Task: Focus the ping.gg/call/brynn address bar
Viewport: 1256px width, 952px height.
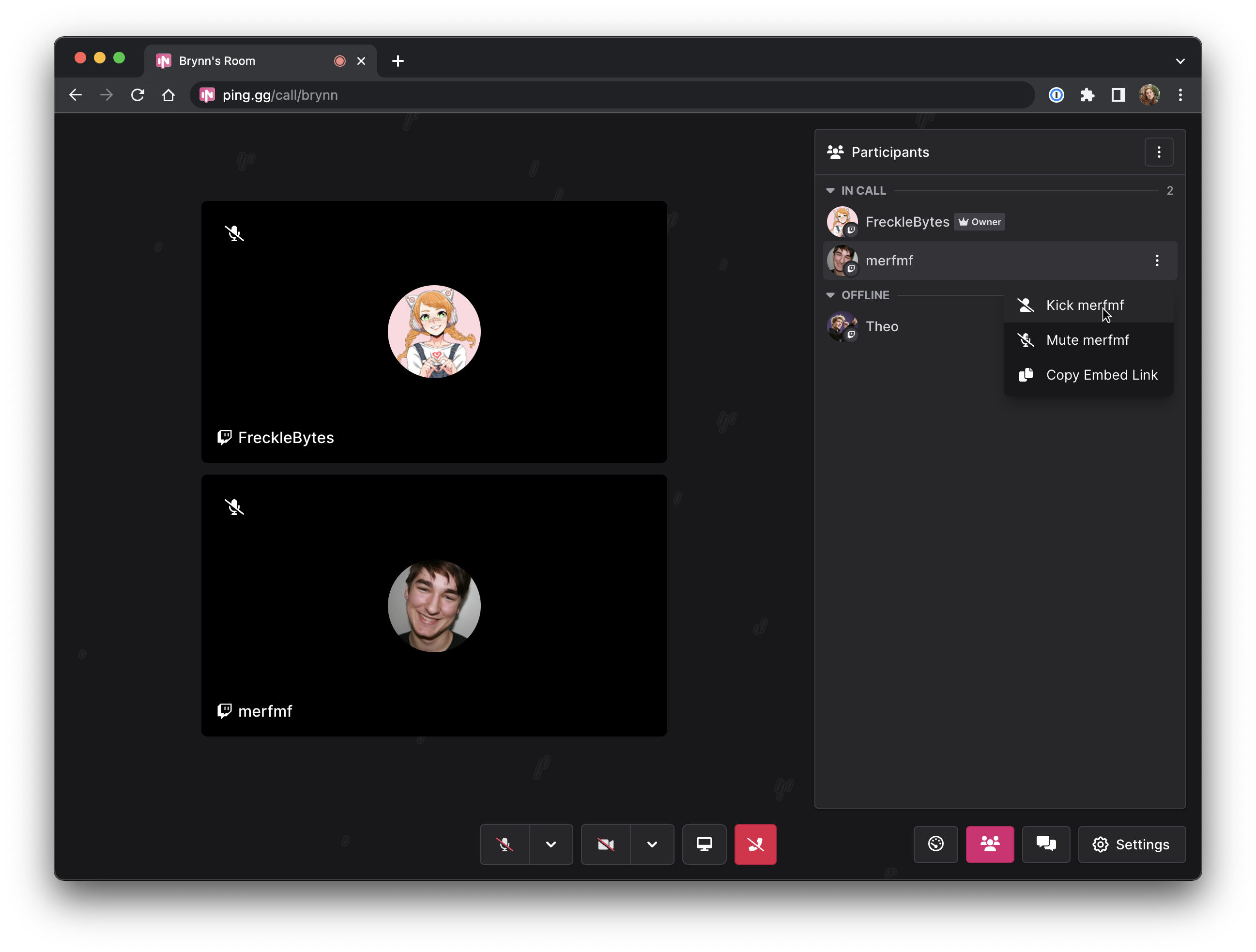Action: coord(612,95)
